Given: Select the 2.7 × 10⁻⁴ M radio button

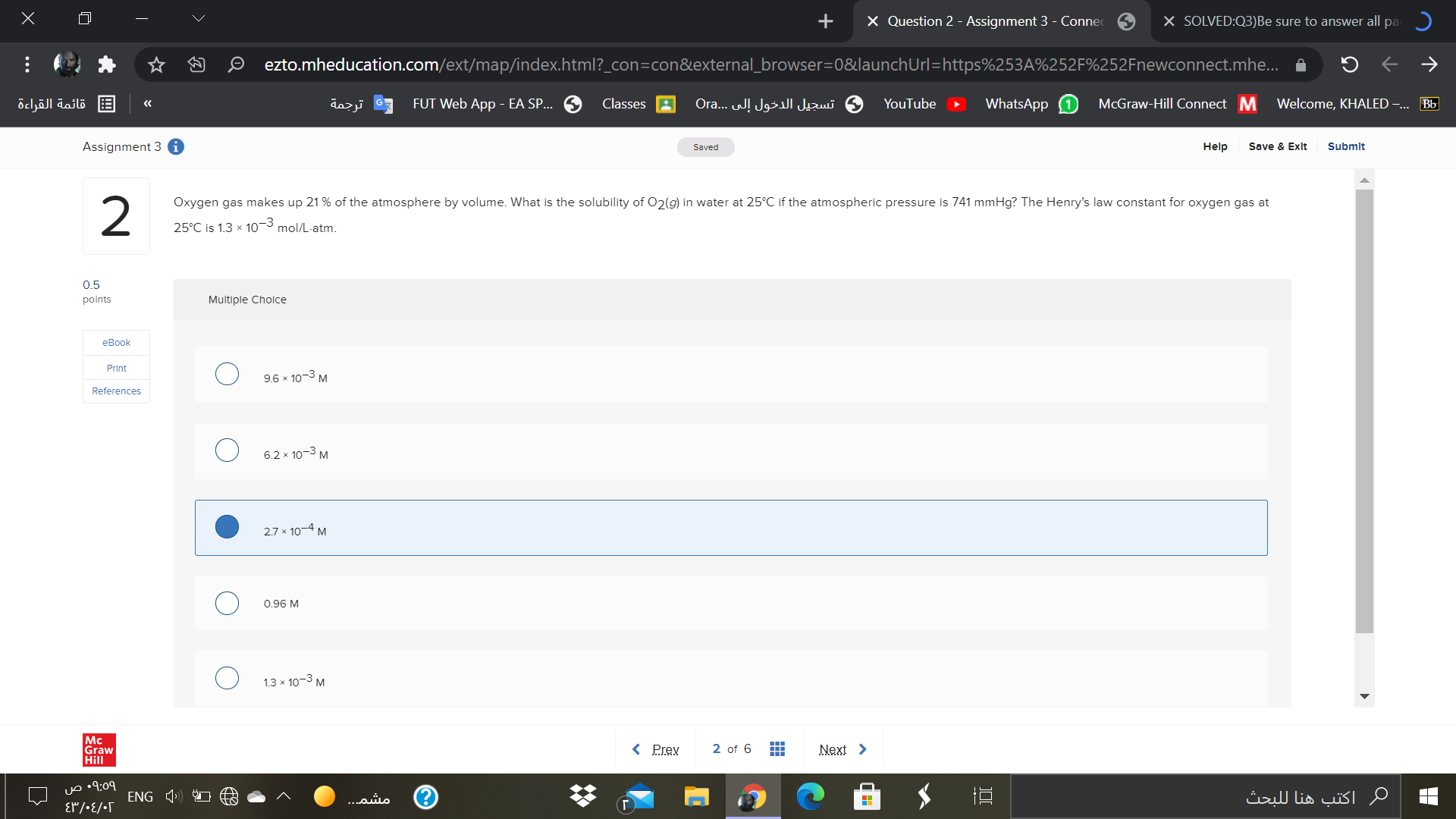Looking at the screenshot, I should click(226, 527).
